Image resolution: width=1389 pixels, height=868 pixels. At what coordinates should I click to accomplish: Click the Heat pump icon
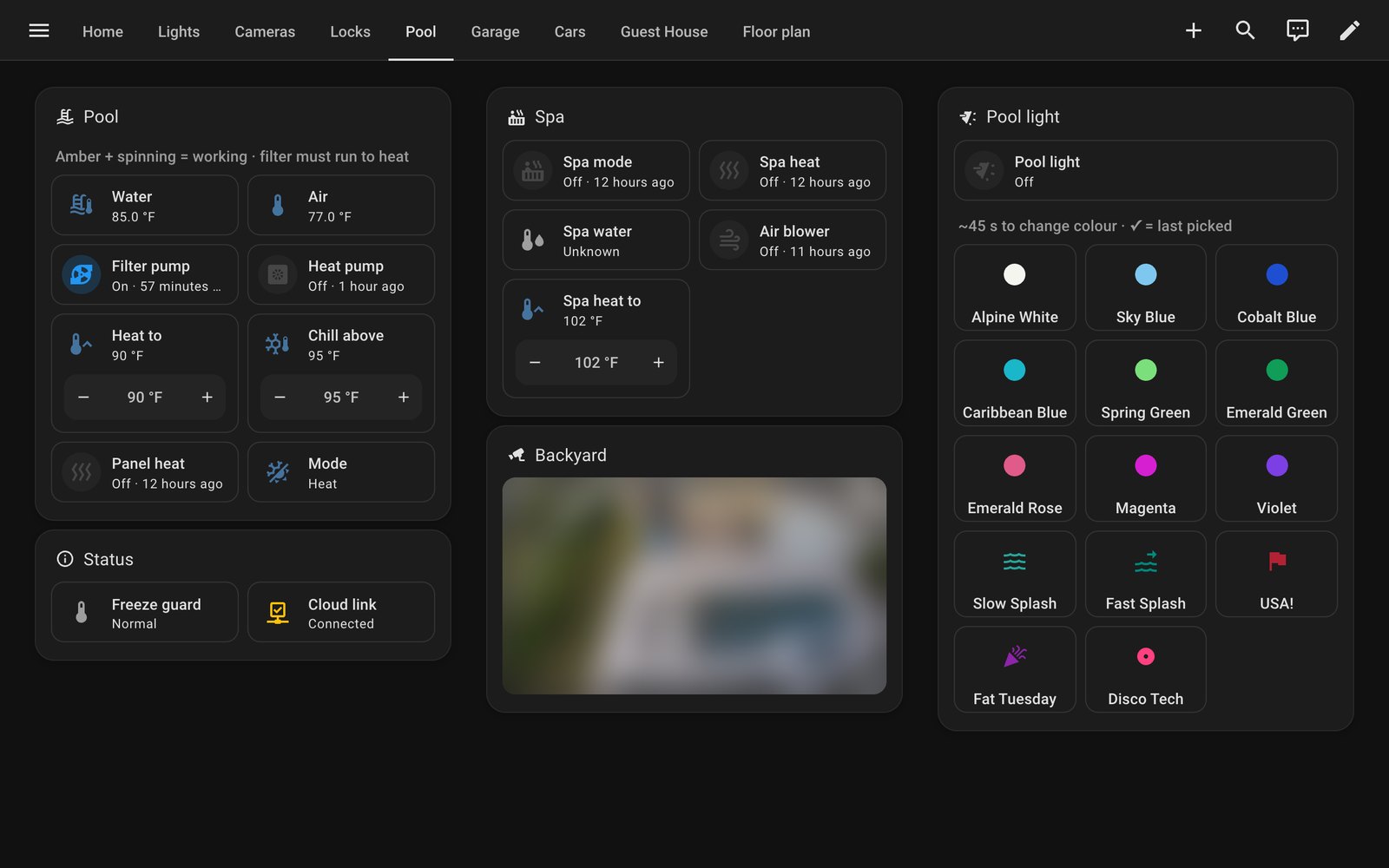pos(278,275)
